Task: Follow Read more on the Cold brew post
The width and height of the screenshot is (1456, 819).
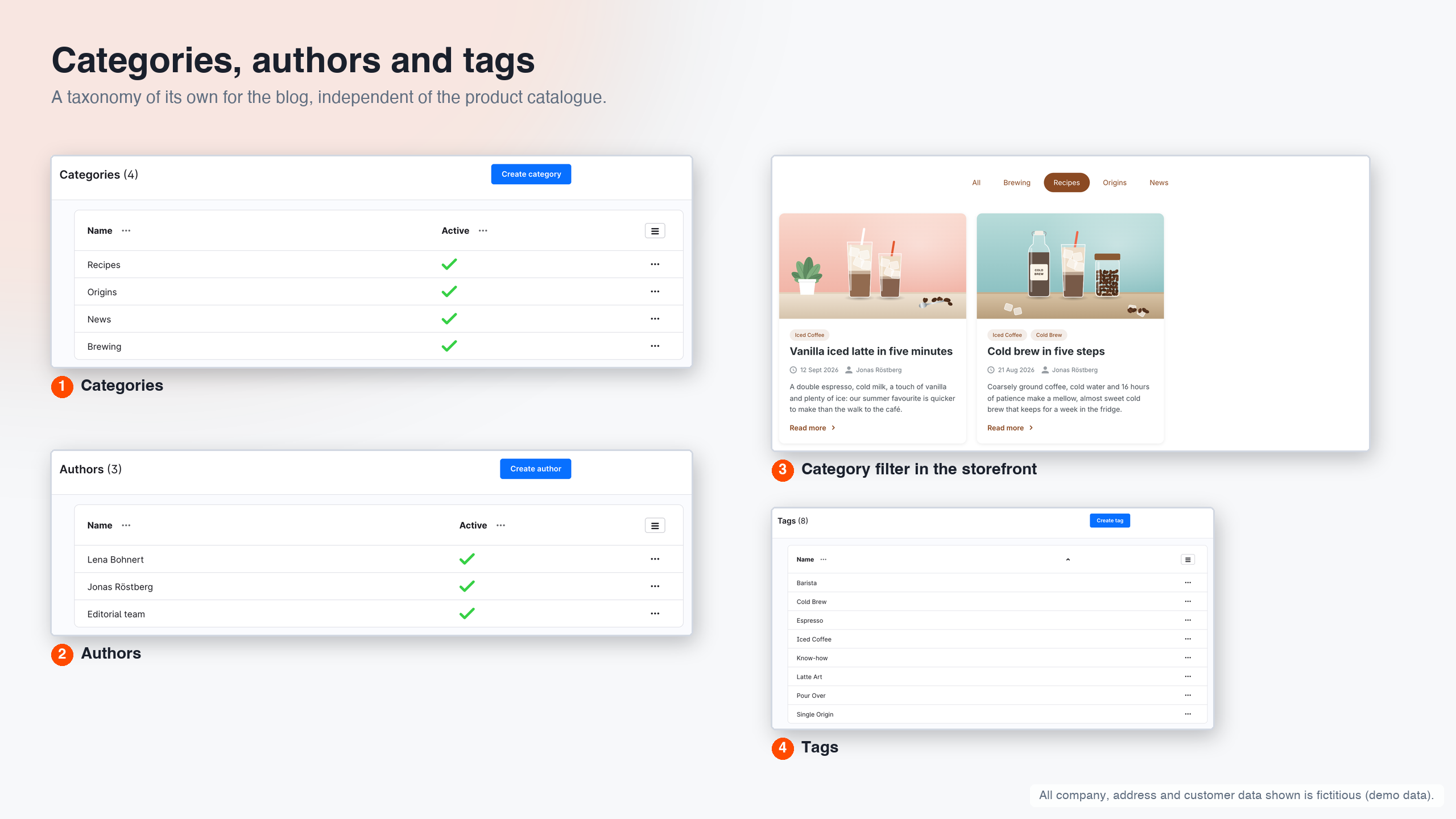Action: pos(1010,428)
